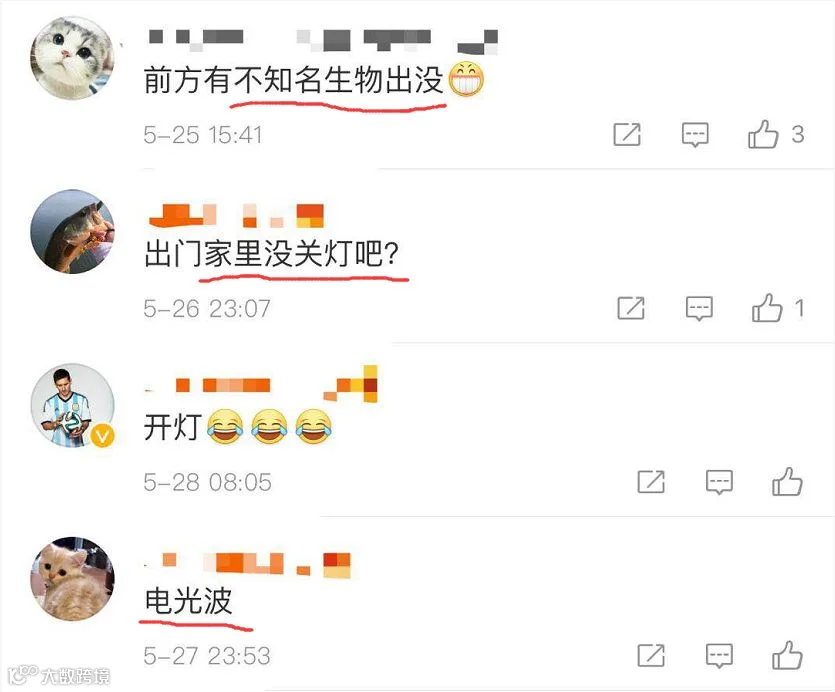The height and width of the screenshot is (692, 835).
Task: Reply to the comment '前方有不知名生物出没'
Action: pos(695,135)
